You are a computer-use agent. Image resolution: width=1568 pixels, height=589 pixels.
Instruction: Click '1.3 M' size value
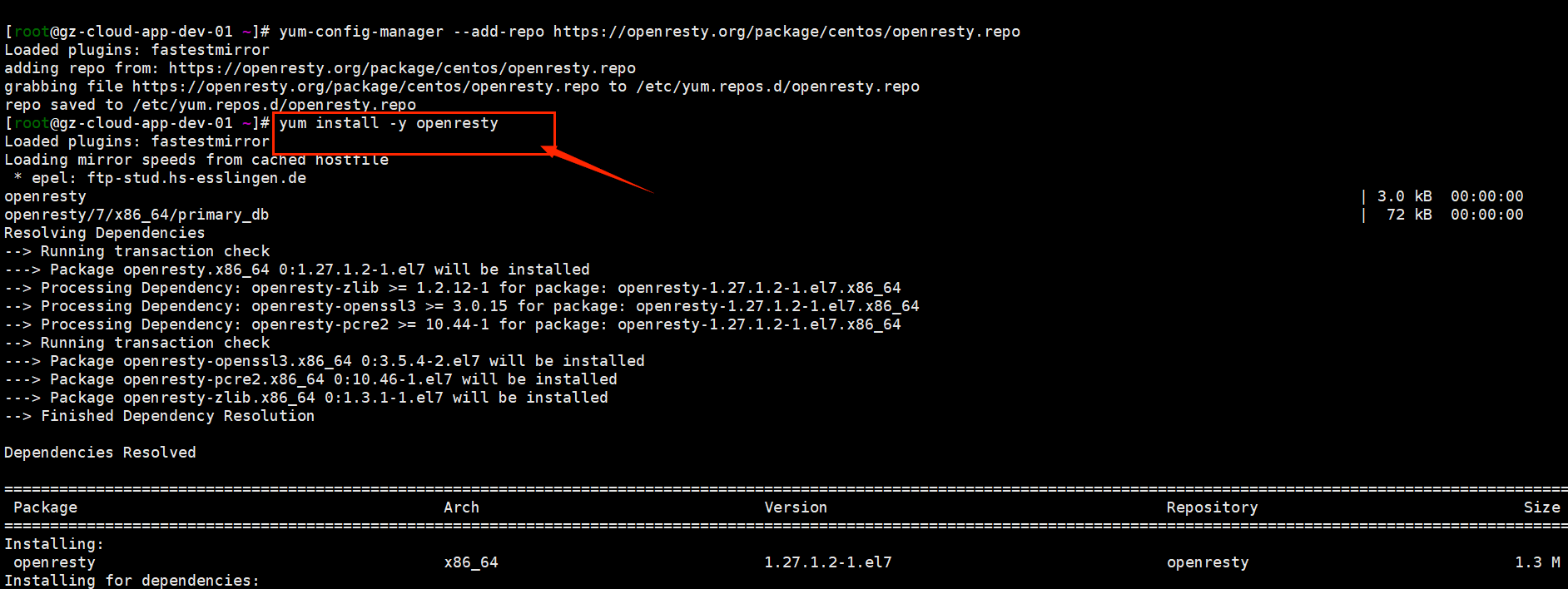coord(1537,562)
